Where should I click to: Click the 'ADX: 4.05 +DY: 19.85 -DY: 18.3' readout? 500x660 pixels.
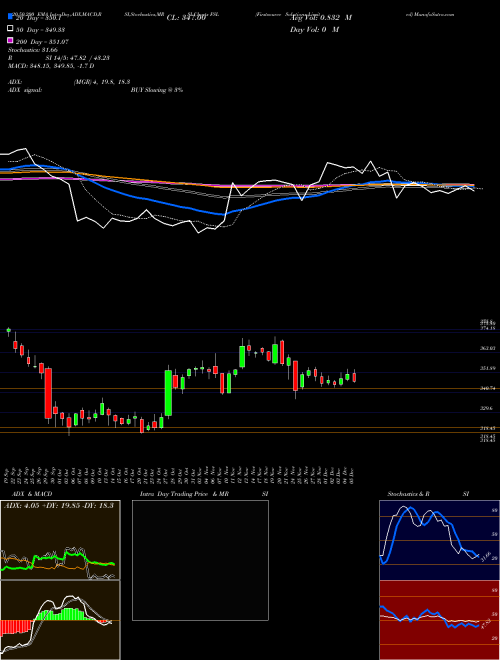click(59, 505)
